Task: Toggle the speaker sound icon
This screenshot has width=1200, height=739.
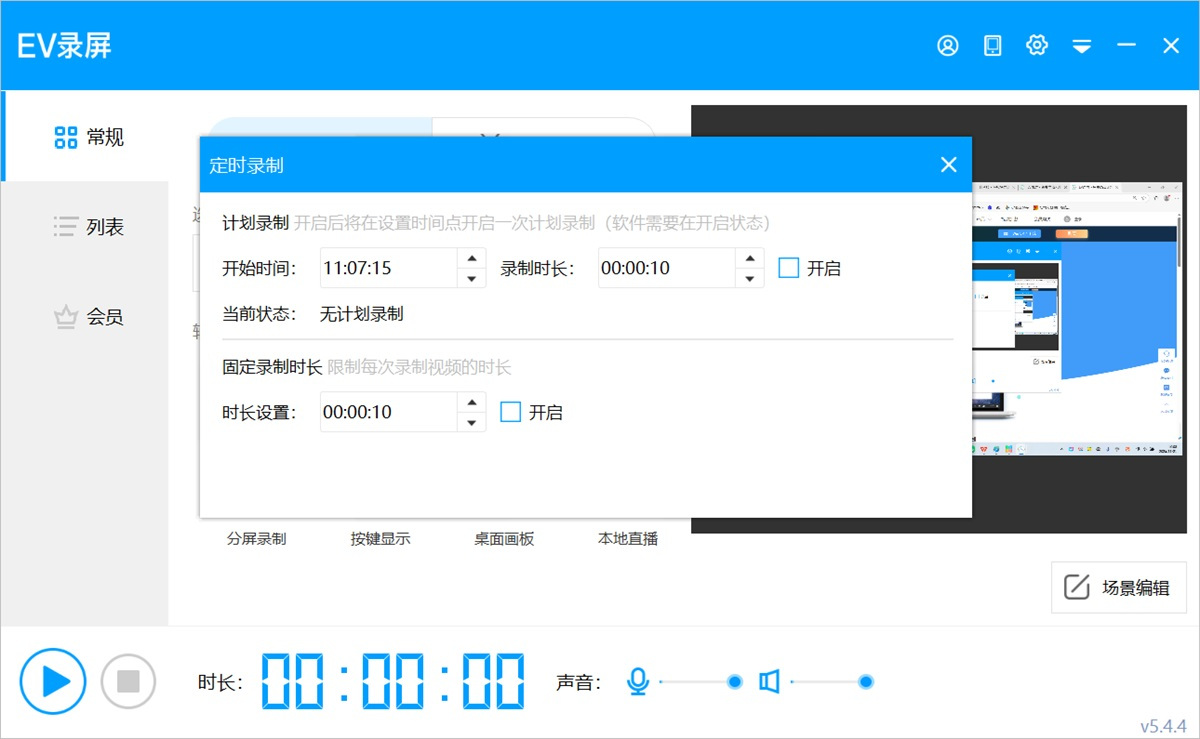Action: pos(768,682)
